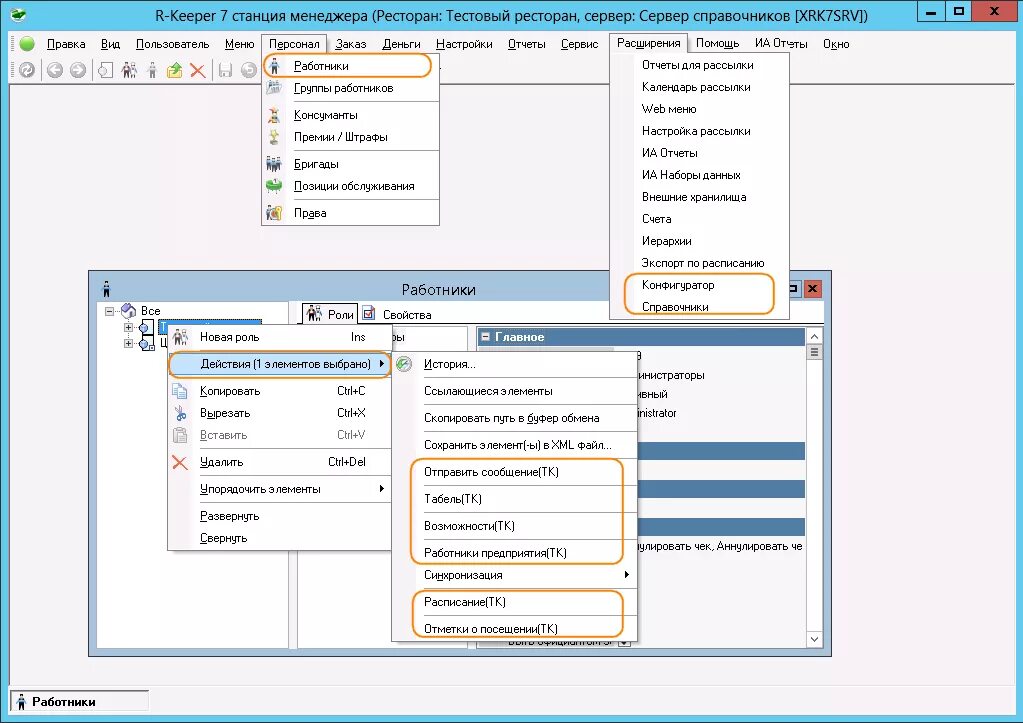Click the two-person roles toolbar icon
The width and height of the screenshot is (1023, 723).
point(129,70)
